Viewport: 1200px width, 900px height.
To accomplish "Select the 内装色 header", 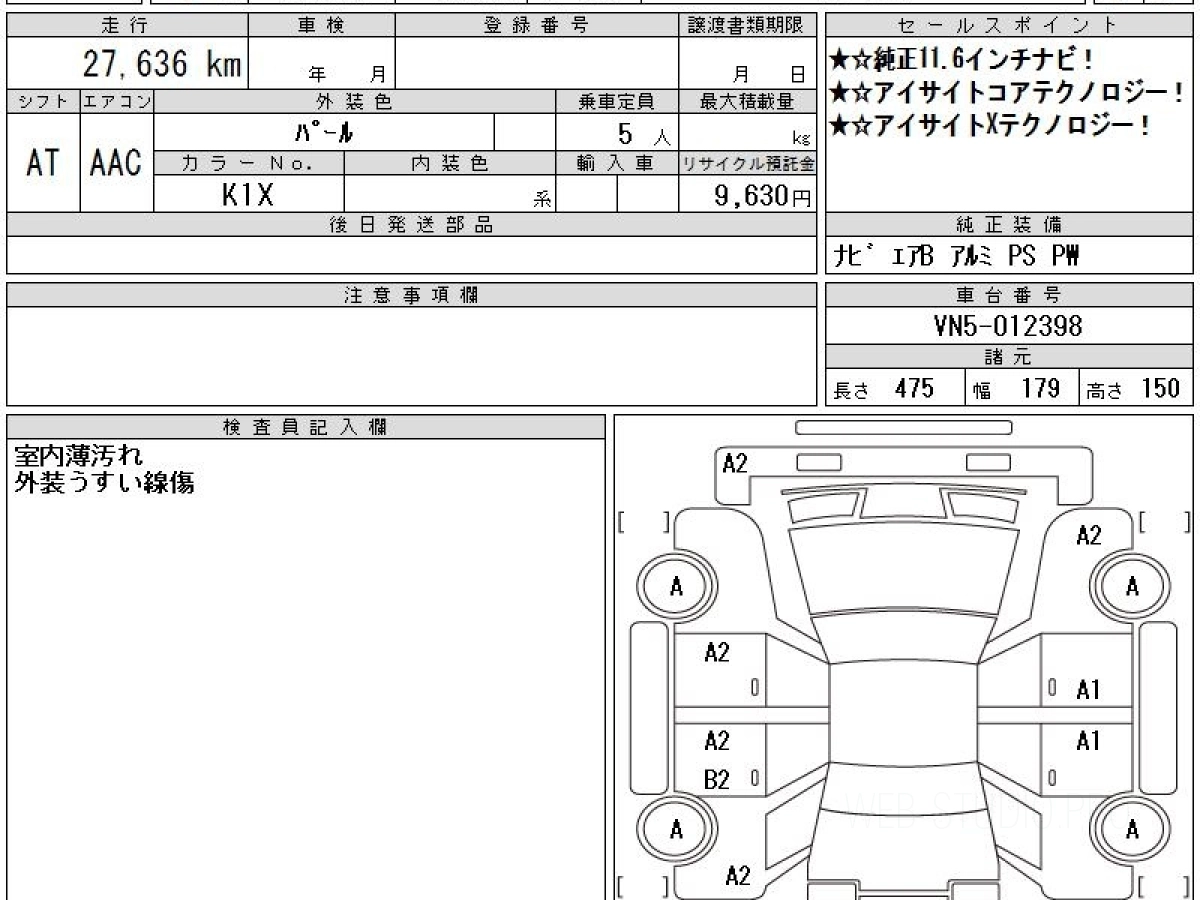I will click(x=450, y=163).
